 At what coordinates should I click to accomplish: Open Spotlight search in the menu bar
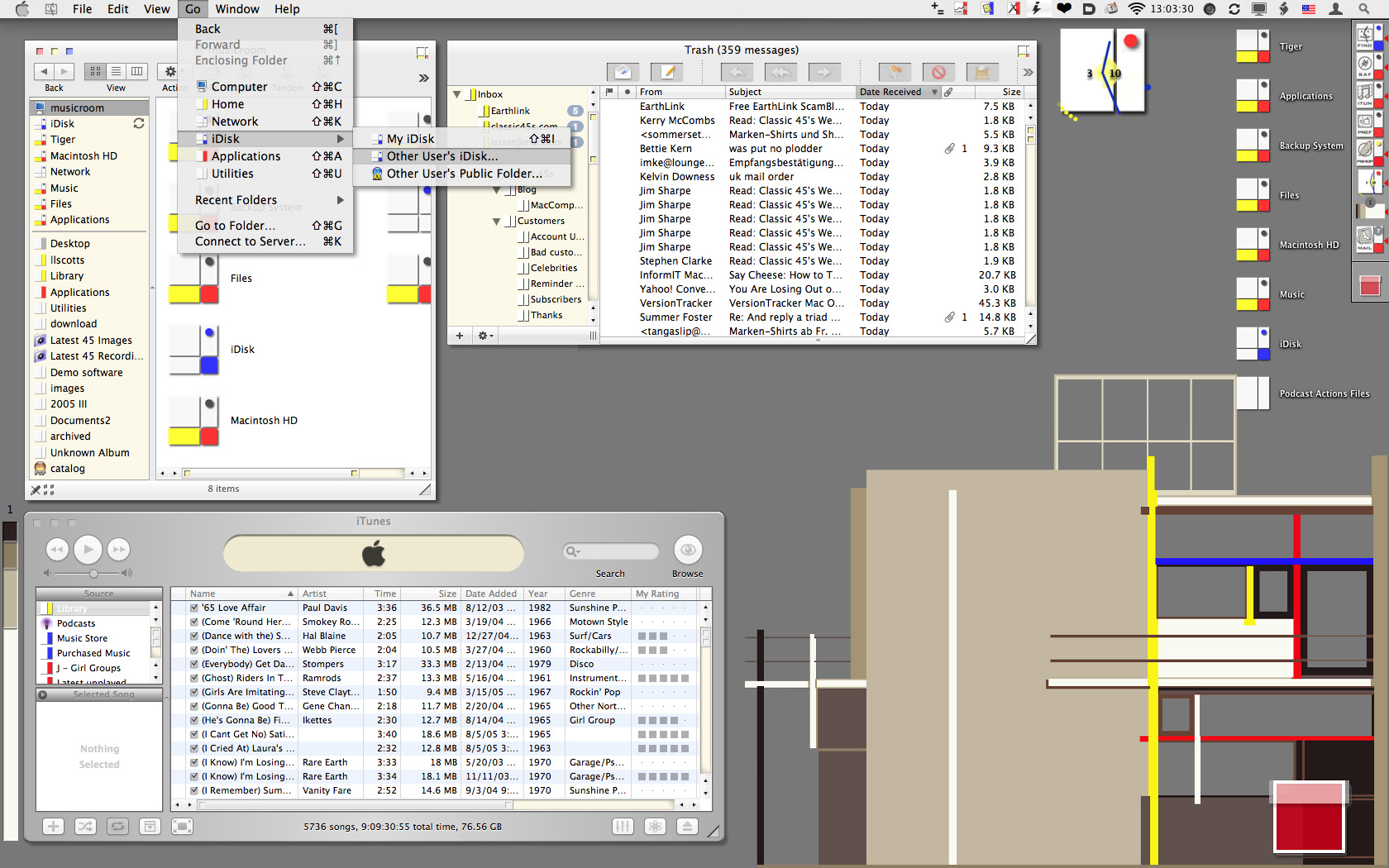(1364, 9)
